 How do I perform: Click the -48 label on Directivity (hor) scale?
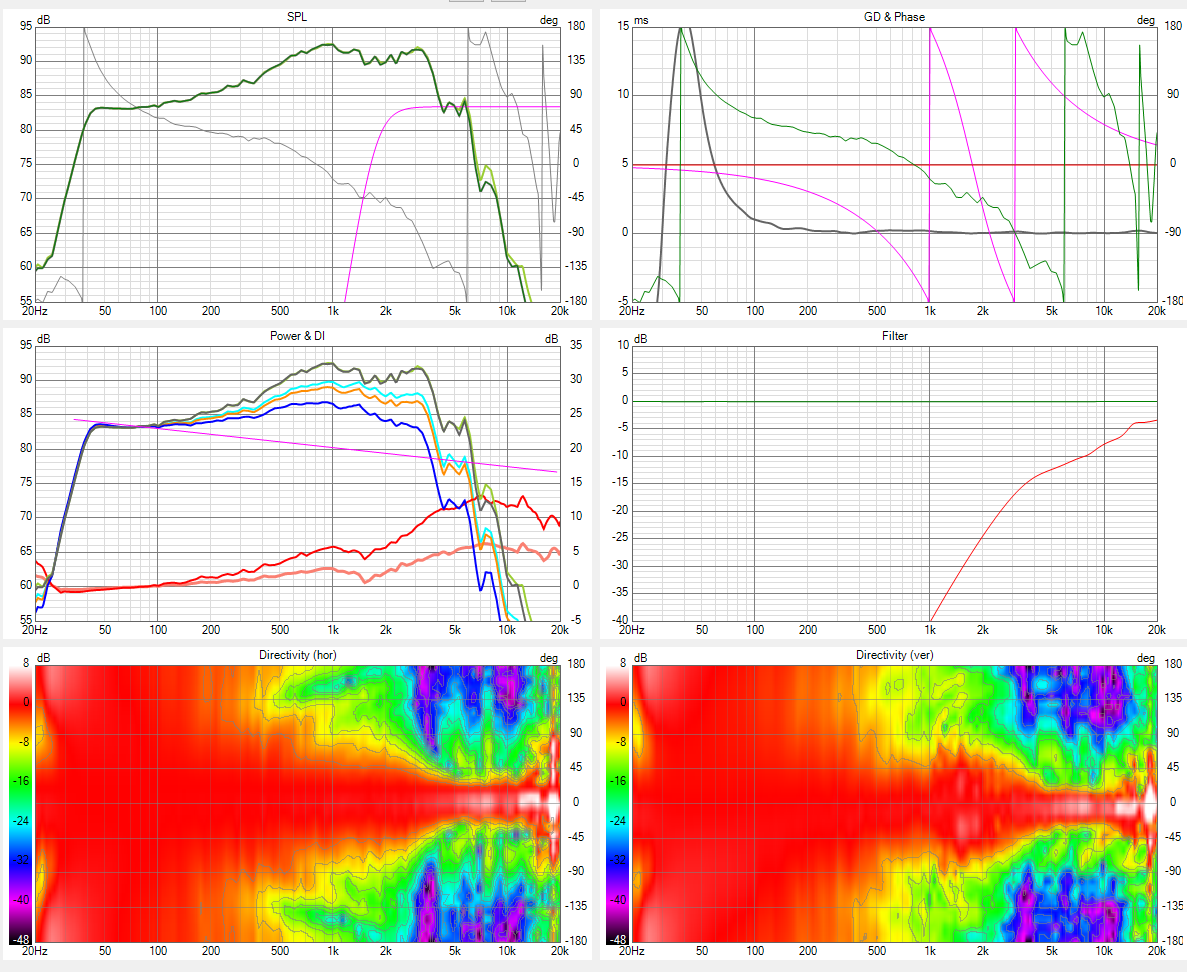(x=20, y=939)
